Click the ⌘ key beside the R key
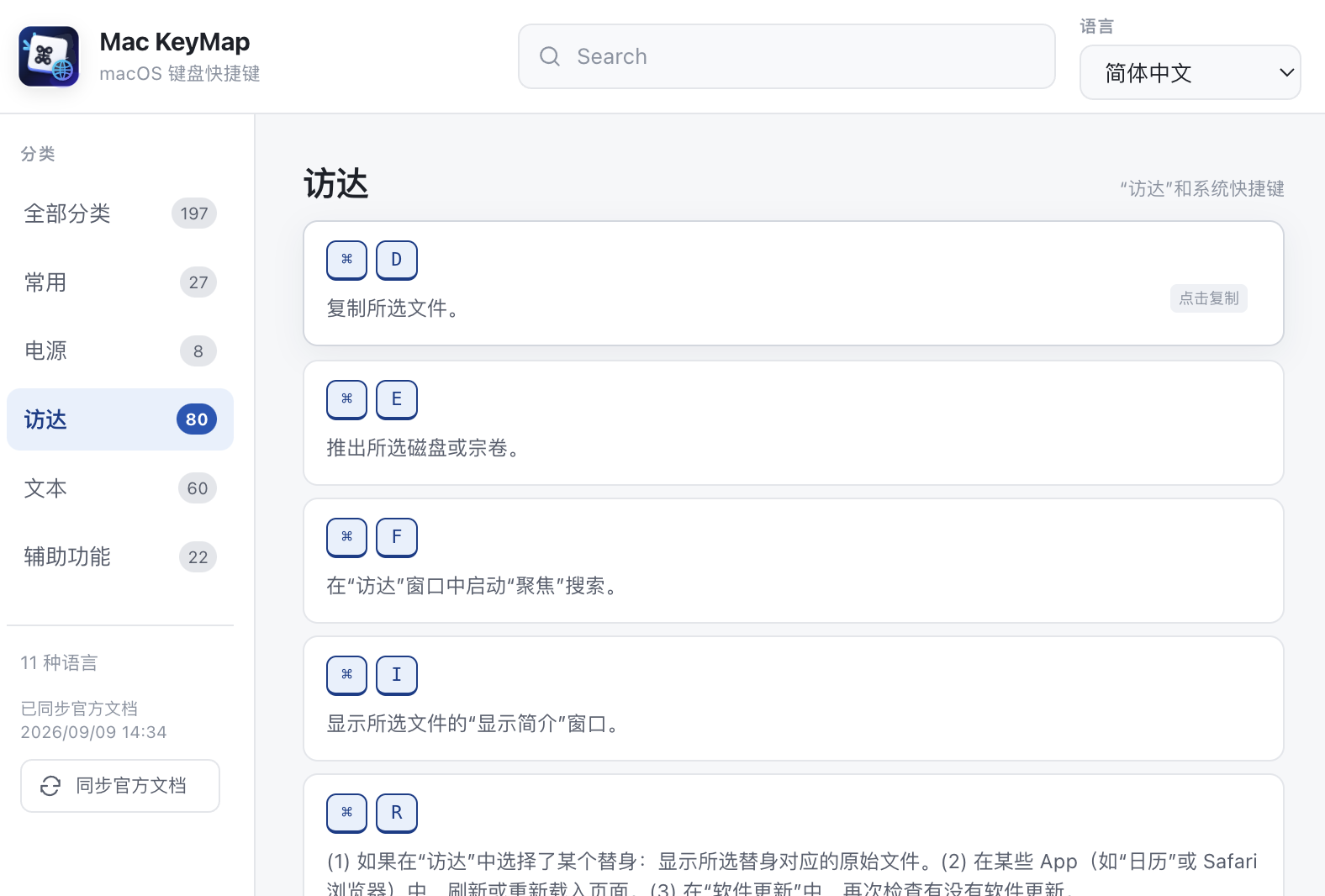The image size is (1325, 896). (347, 813)
